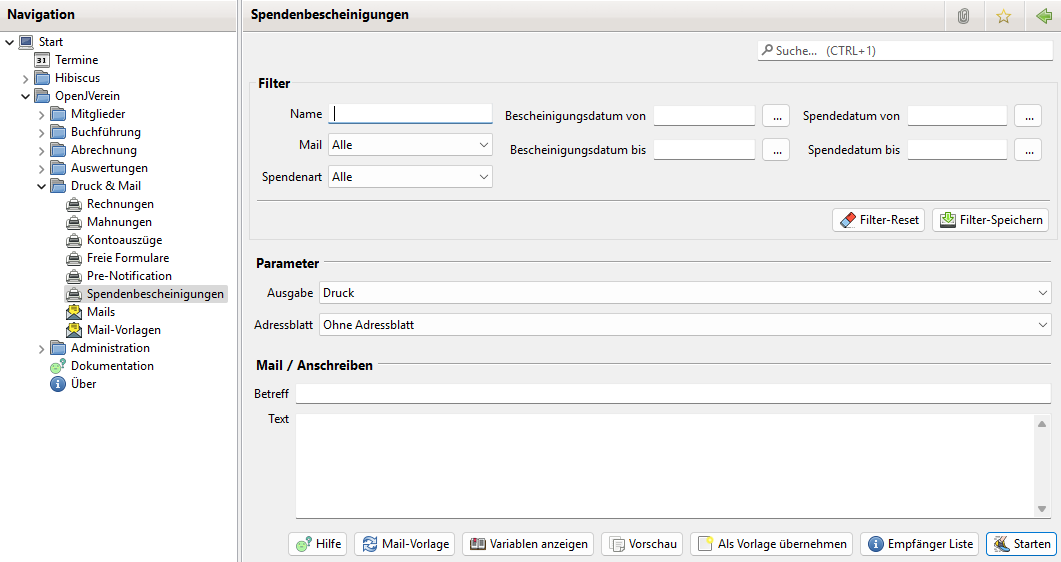Image resolution: width=1061 pixels, height=562 pixels.
Task: Open Dokumentation in the navigation tree
Action: point(111,366)
